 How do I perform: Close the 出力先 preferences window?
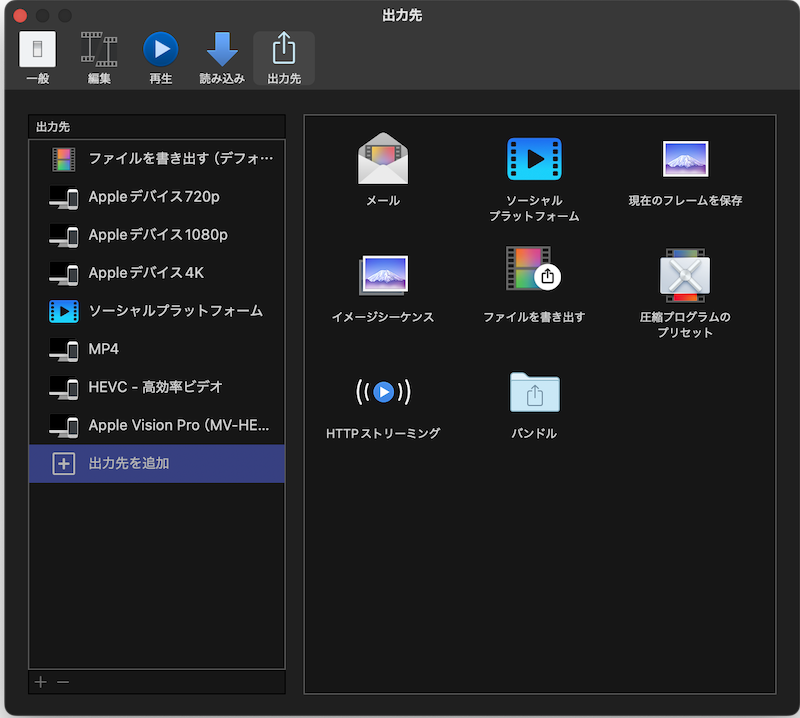(20, 16)
